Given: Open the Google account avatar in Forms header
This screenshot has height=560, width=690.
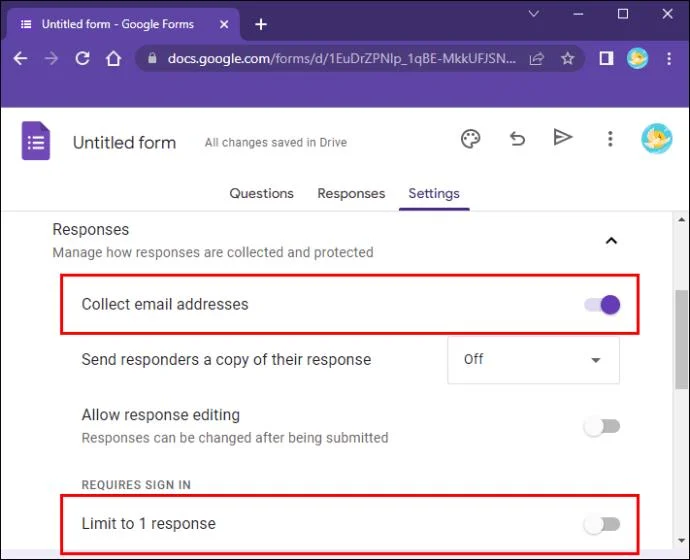Looking at the screenshot, I should (657, 139).
